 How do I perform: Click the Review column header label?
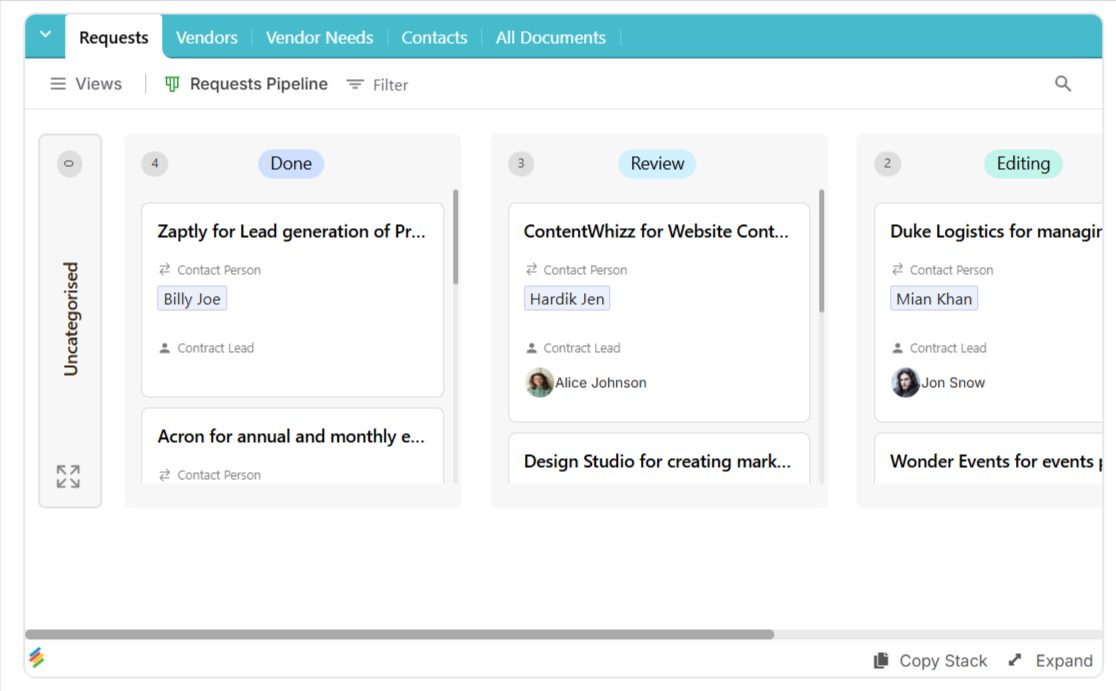(657, 164)
